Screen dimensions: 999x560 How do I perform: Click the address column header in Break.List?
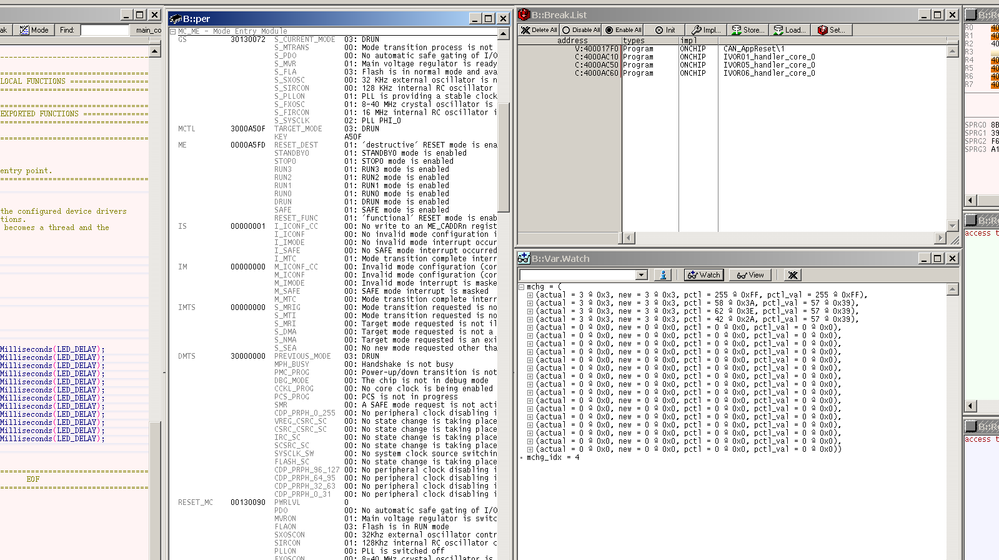[x=571, y=40]
